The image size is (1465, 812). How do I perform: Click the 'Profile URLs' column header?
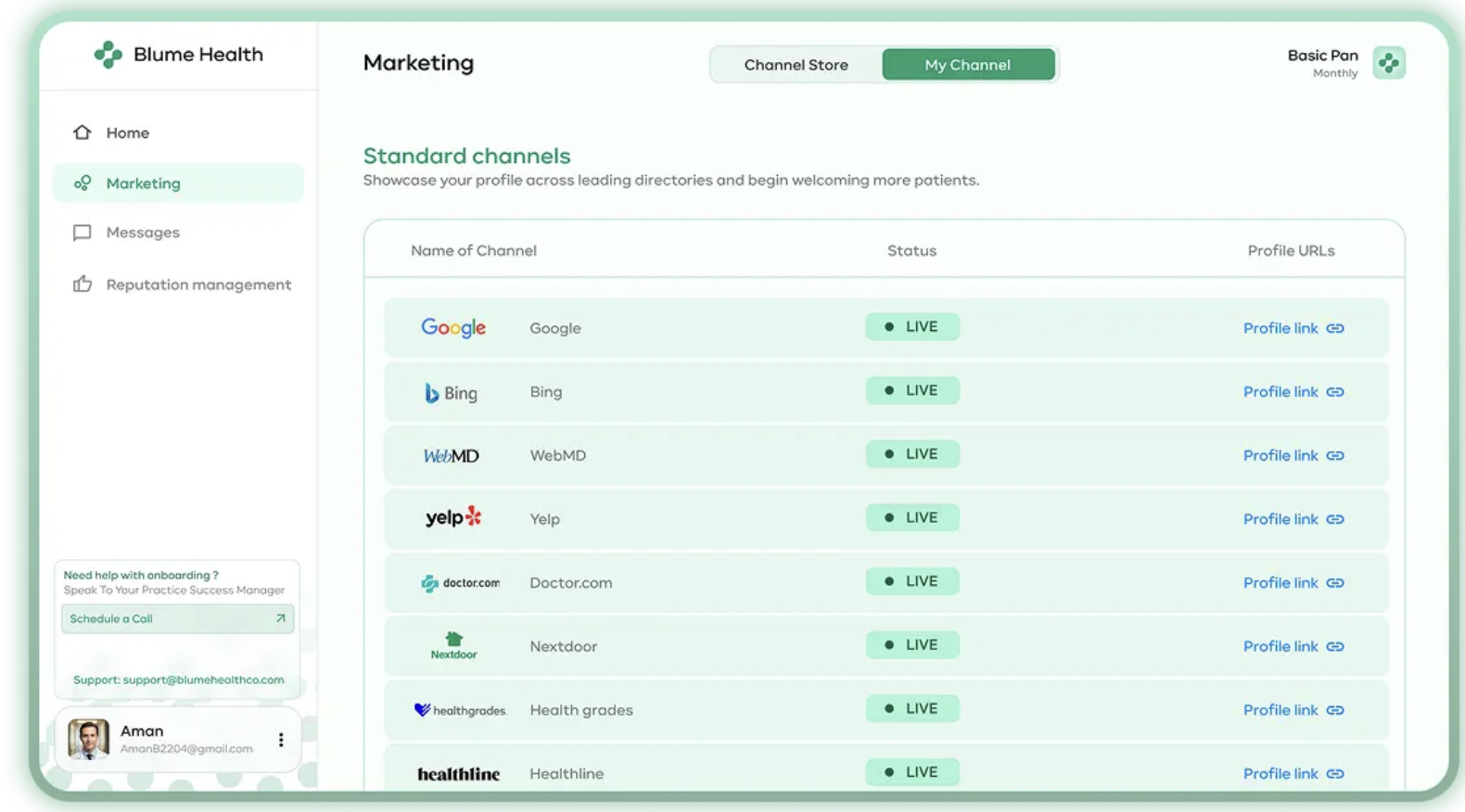1291,251
